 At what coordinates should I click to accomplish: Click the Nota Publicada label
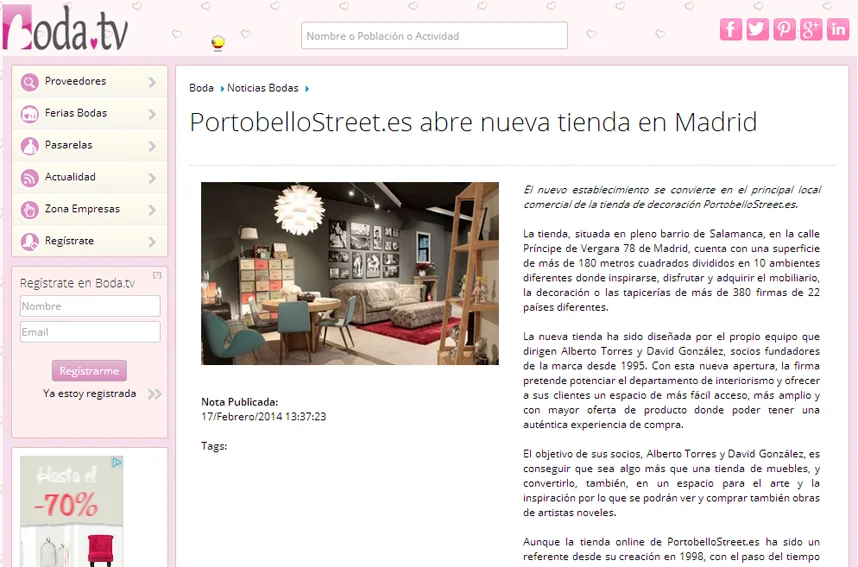coord(240,402)
